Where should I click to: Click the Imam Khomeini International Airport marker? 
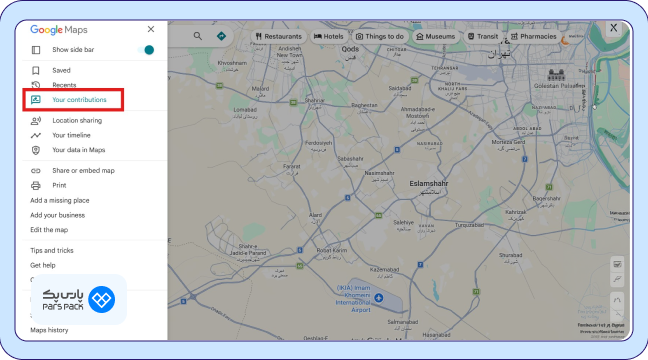[x=379, y=298]
